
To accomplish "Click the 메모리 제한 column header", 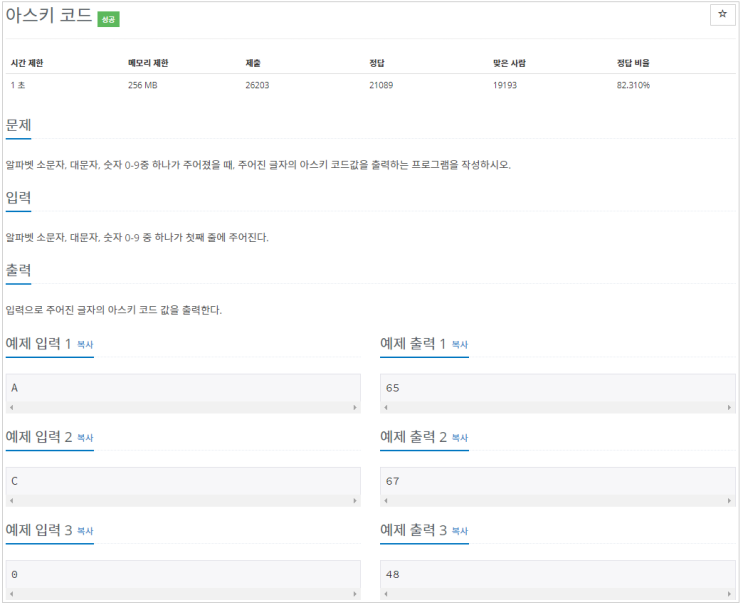I will tap(148, 63).
